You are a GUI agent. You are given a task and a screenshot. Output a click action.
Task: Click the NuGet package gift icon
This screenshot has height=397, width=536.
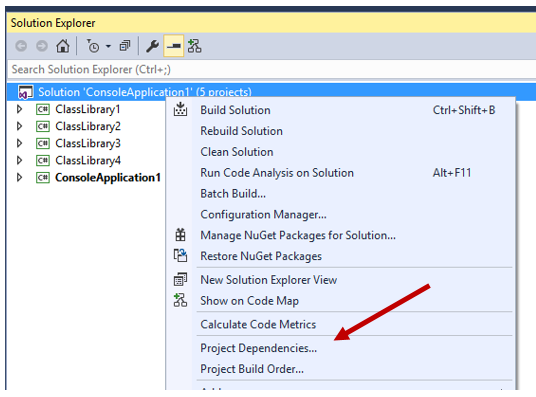coord(180,235)
